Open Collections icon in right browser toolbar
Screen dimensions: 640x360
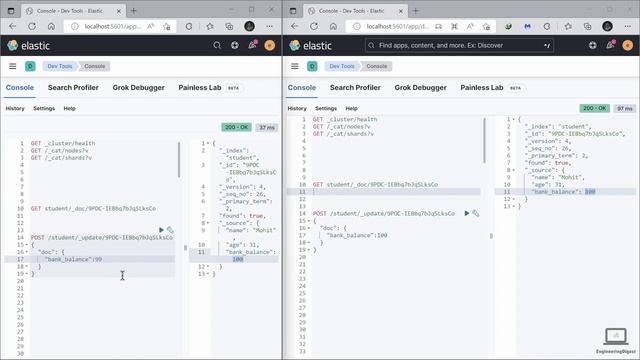pyautogui.click(x=587, y=26)
